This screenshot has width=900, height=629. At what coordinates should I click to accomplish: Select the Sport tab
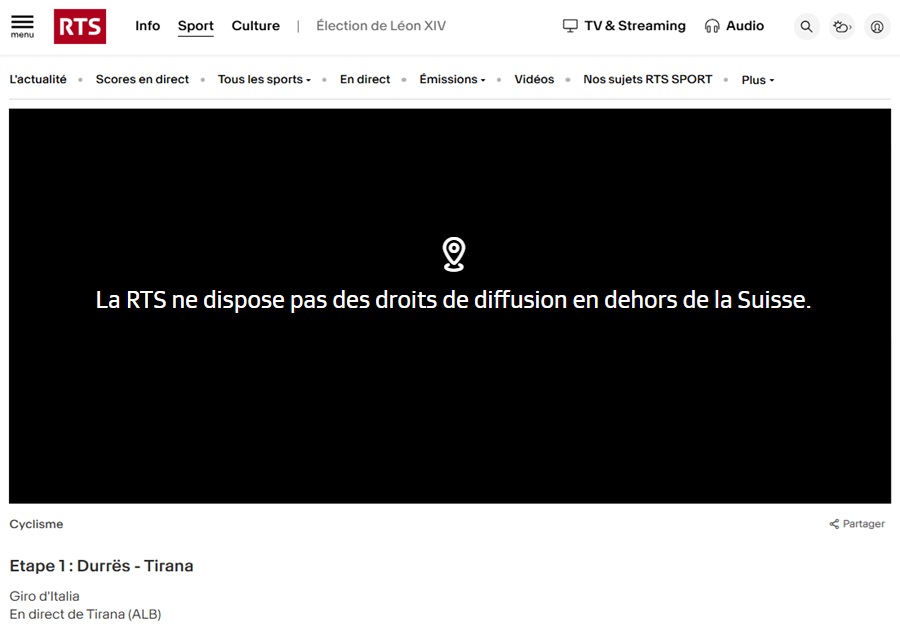pyautogui.click(x=195, y=26)
